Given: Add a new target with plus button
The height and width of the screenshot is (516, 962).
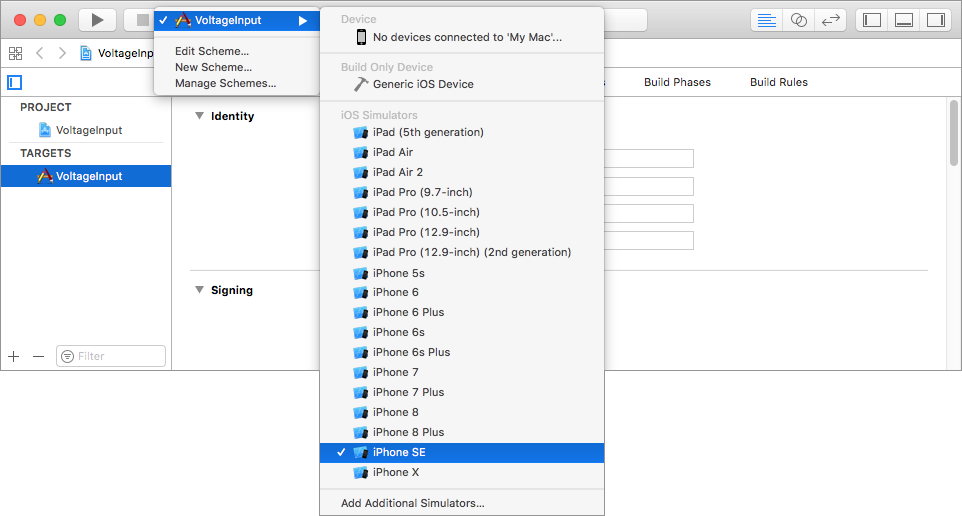Looking at the screenshot, I should (x=14, y=356).
